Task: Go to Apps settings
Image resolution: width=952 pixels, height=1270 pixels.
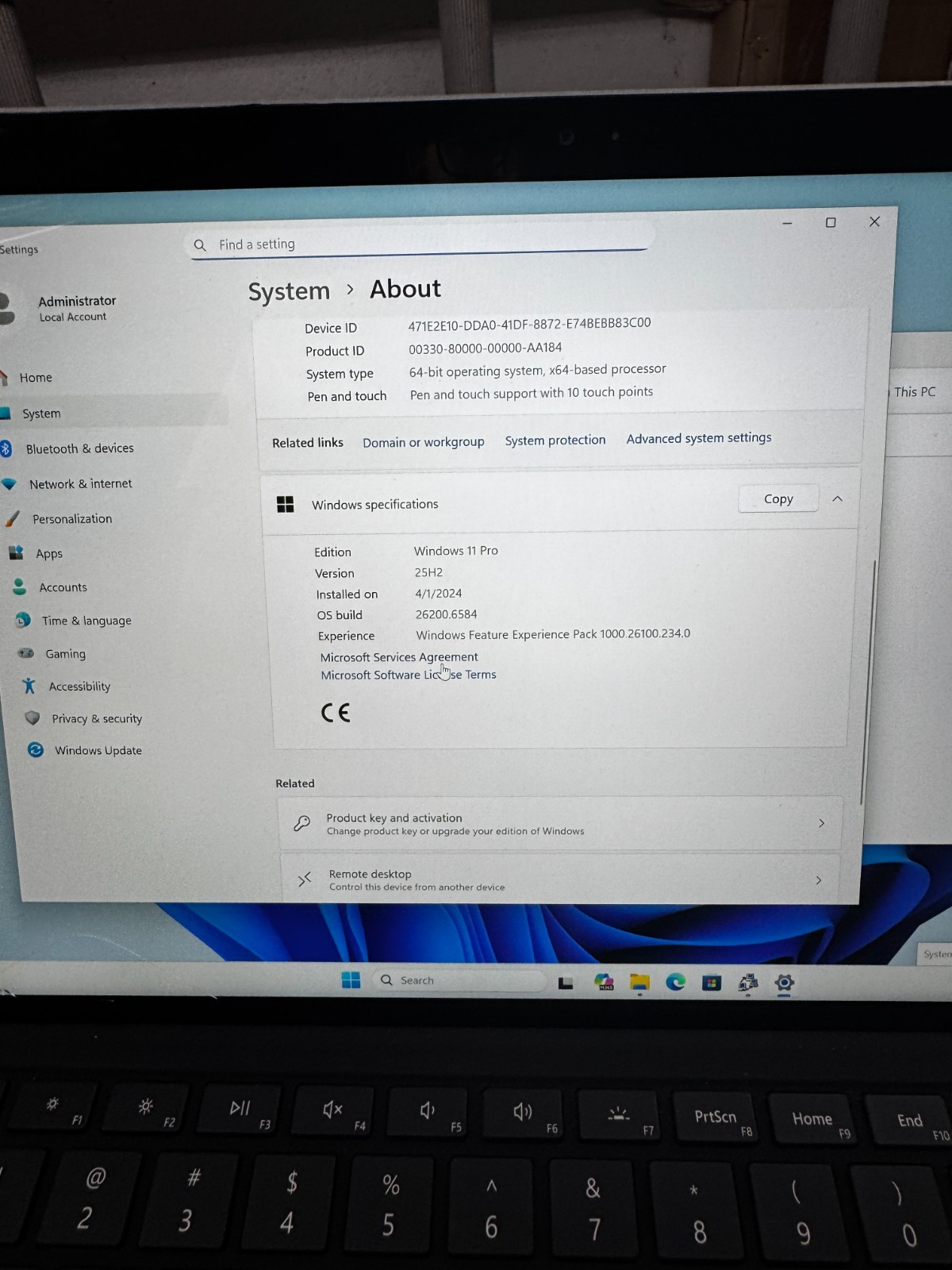Action: click(x=48, y=554)
